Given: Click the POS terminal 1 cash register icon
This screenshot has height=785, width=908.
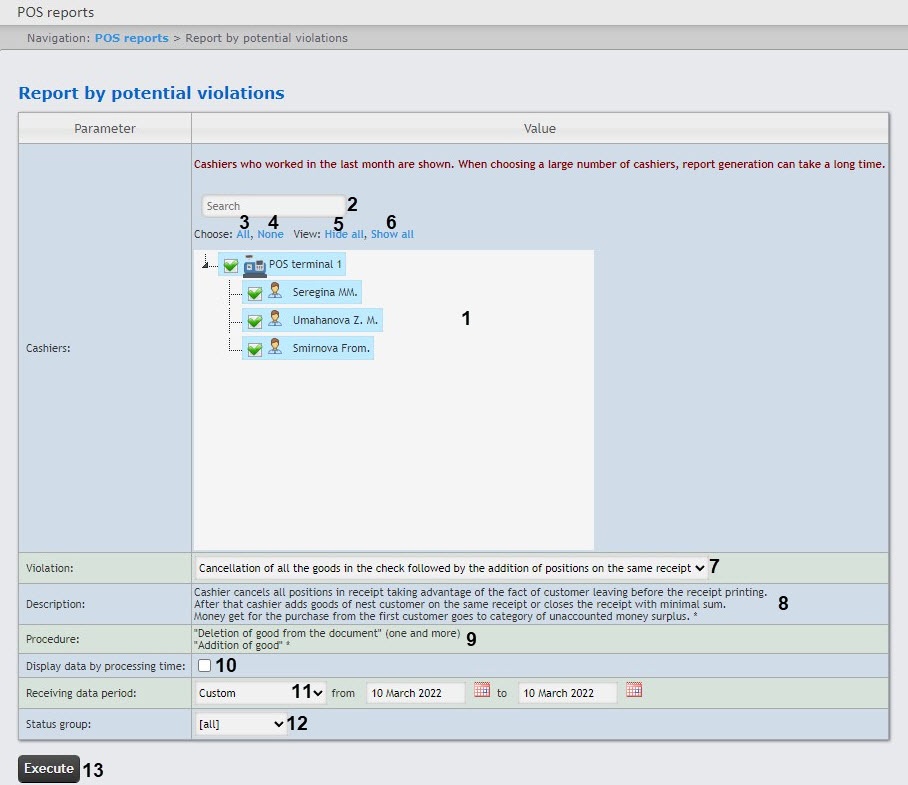Looking at the screenshot, I should click(254, 267).
